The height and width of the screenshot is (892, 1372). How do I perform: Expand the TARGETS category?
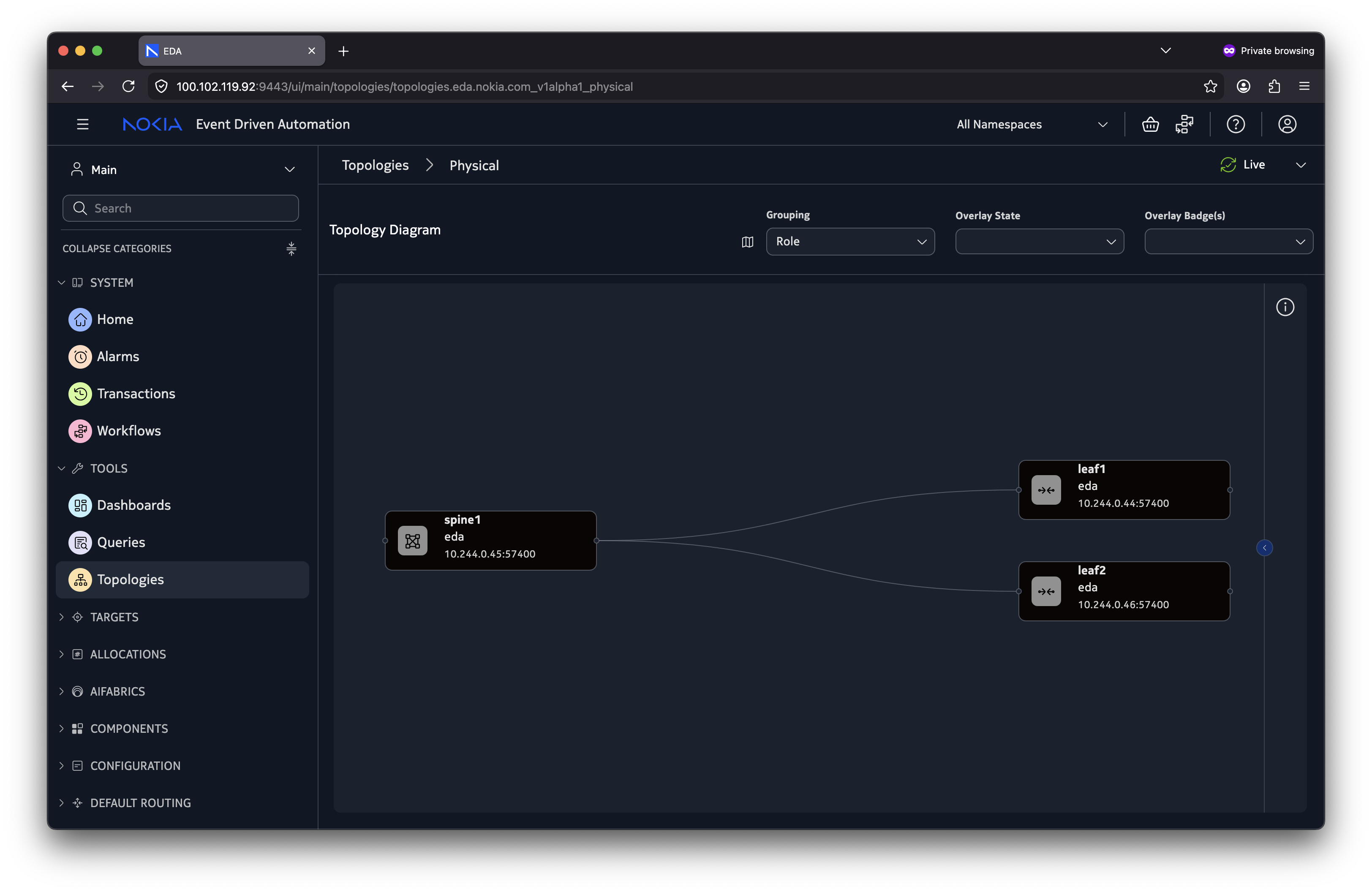click(61, 617)
